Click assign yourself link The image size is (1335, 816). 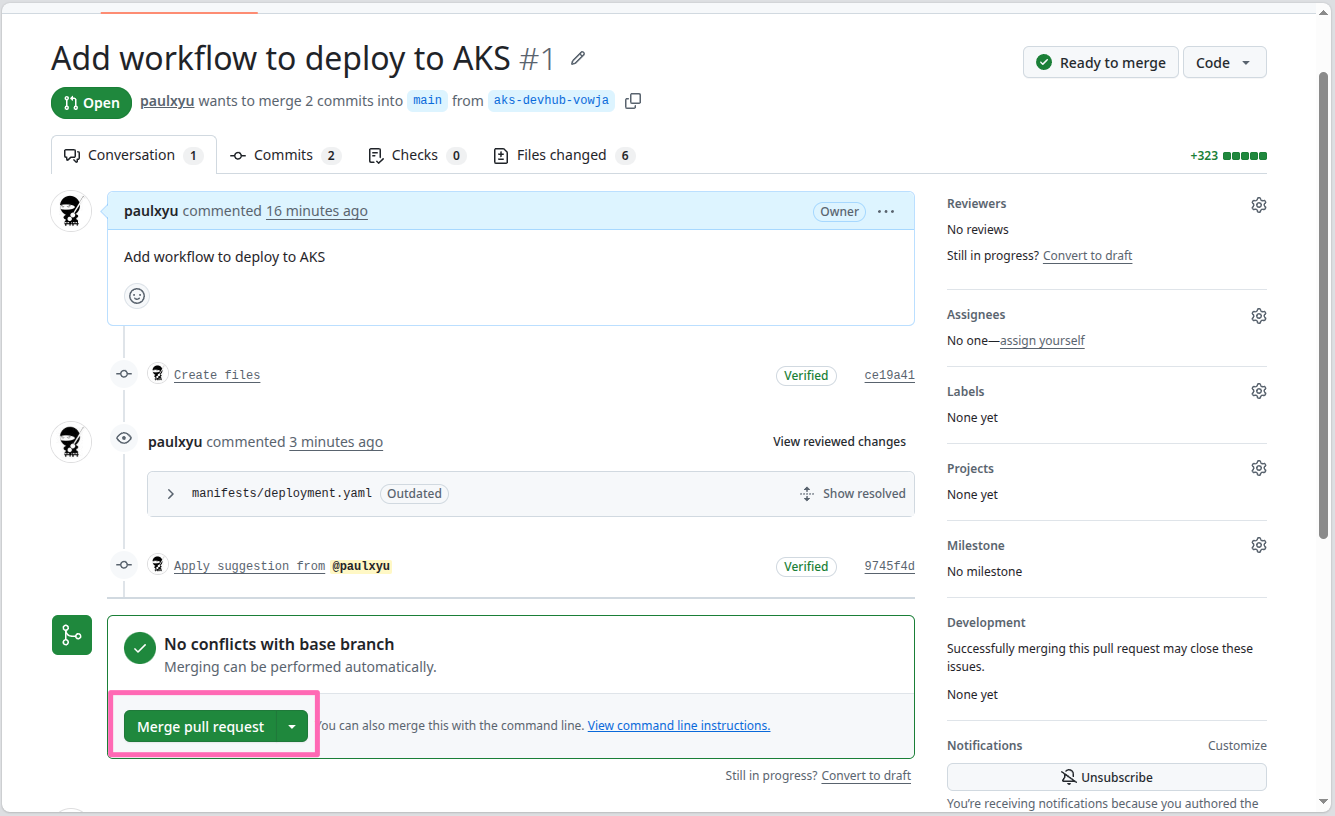(x=1042, y=340)
